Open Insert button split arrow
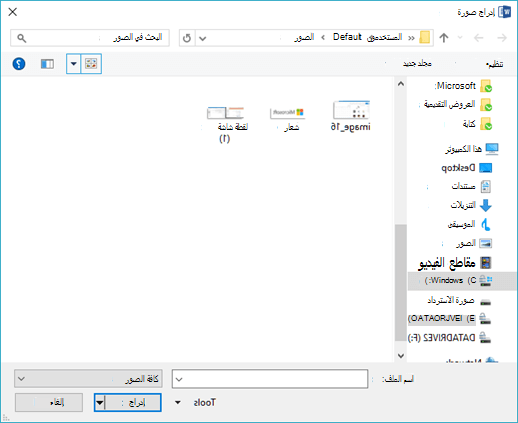 tap(100, 403)
